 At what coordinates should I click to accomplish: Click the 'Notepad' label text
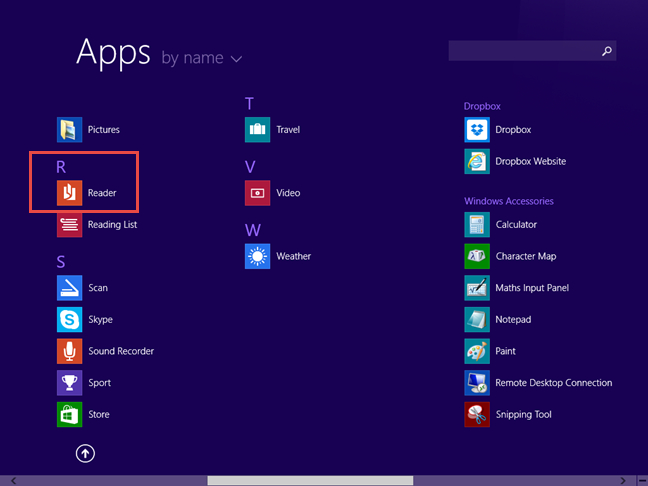pyautogui.click(x=513, y=320)
